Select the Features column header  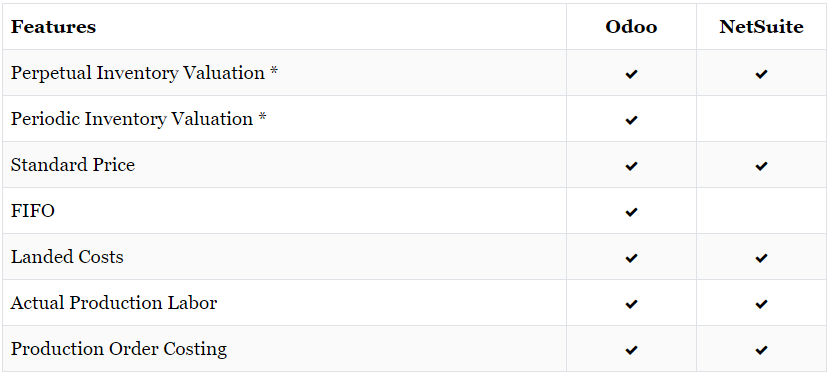(54, 26)
